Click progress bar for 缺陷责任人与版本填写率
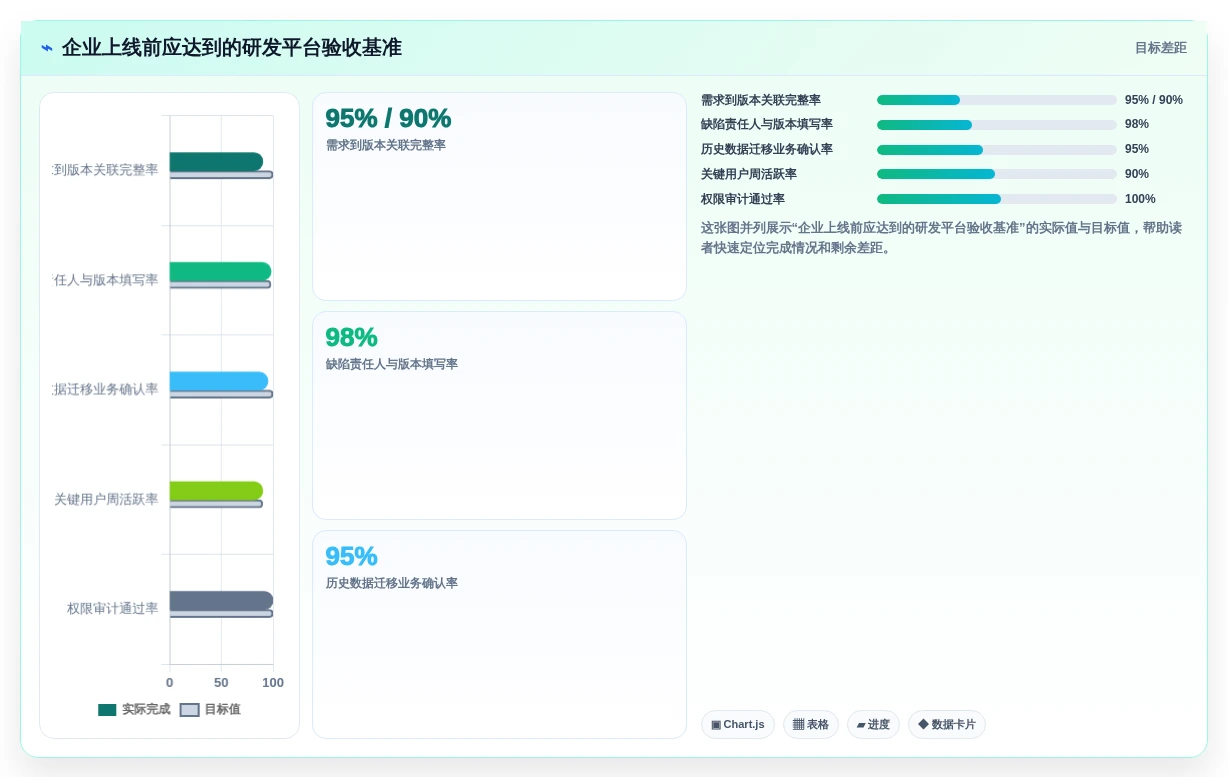The image size is (1228, 777). [x=997, y=125]
